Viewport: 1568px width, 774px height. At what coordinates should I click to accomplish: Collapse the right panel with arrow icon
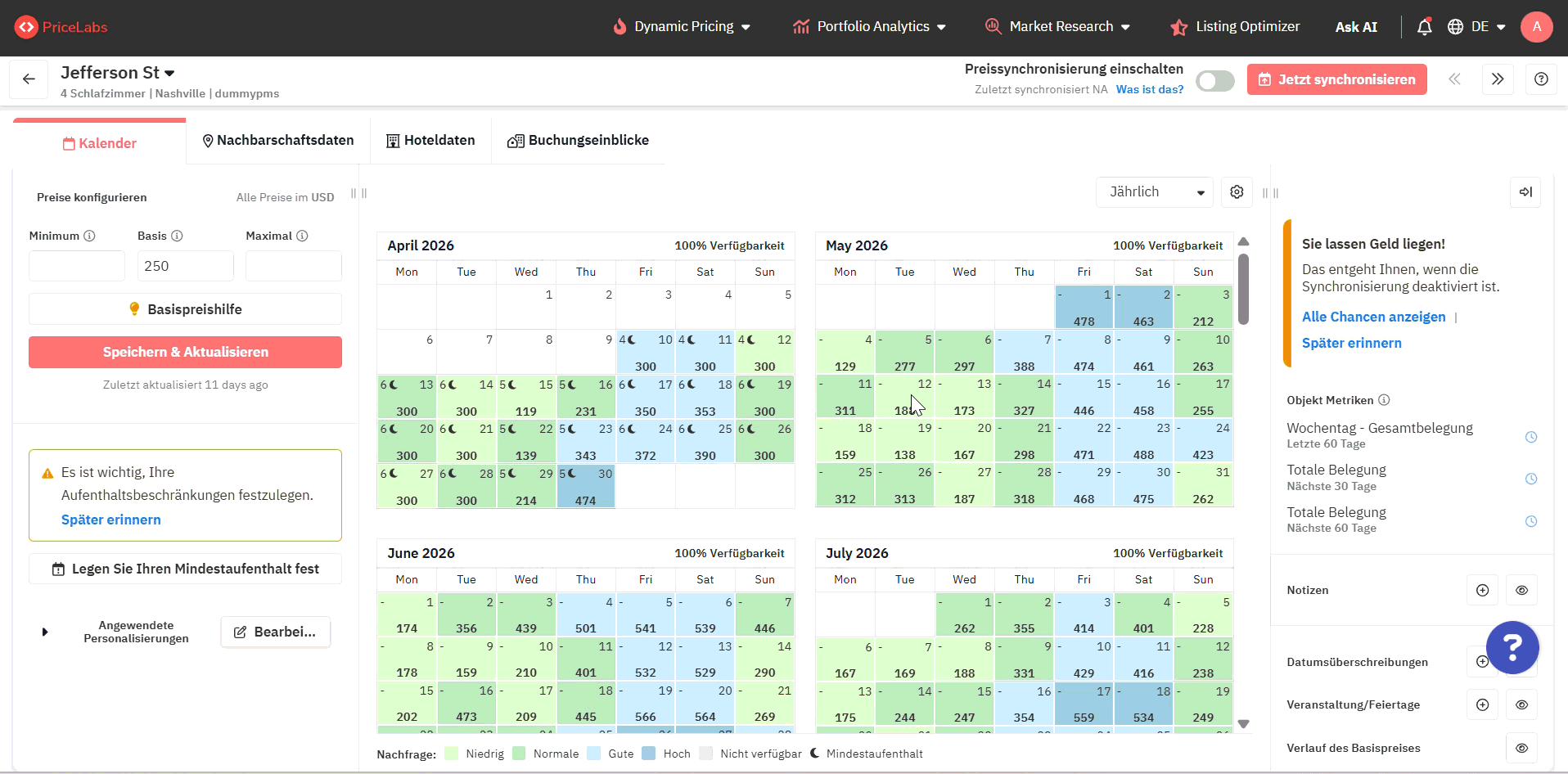[x=1525, y=191]
